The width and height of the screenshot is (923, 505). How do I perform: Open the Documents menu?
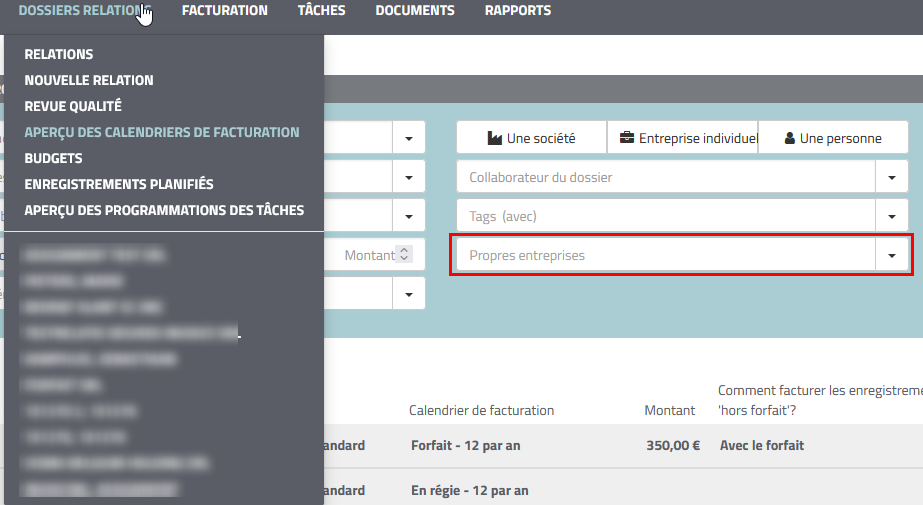(415, 11)
